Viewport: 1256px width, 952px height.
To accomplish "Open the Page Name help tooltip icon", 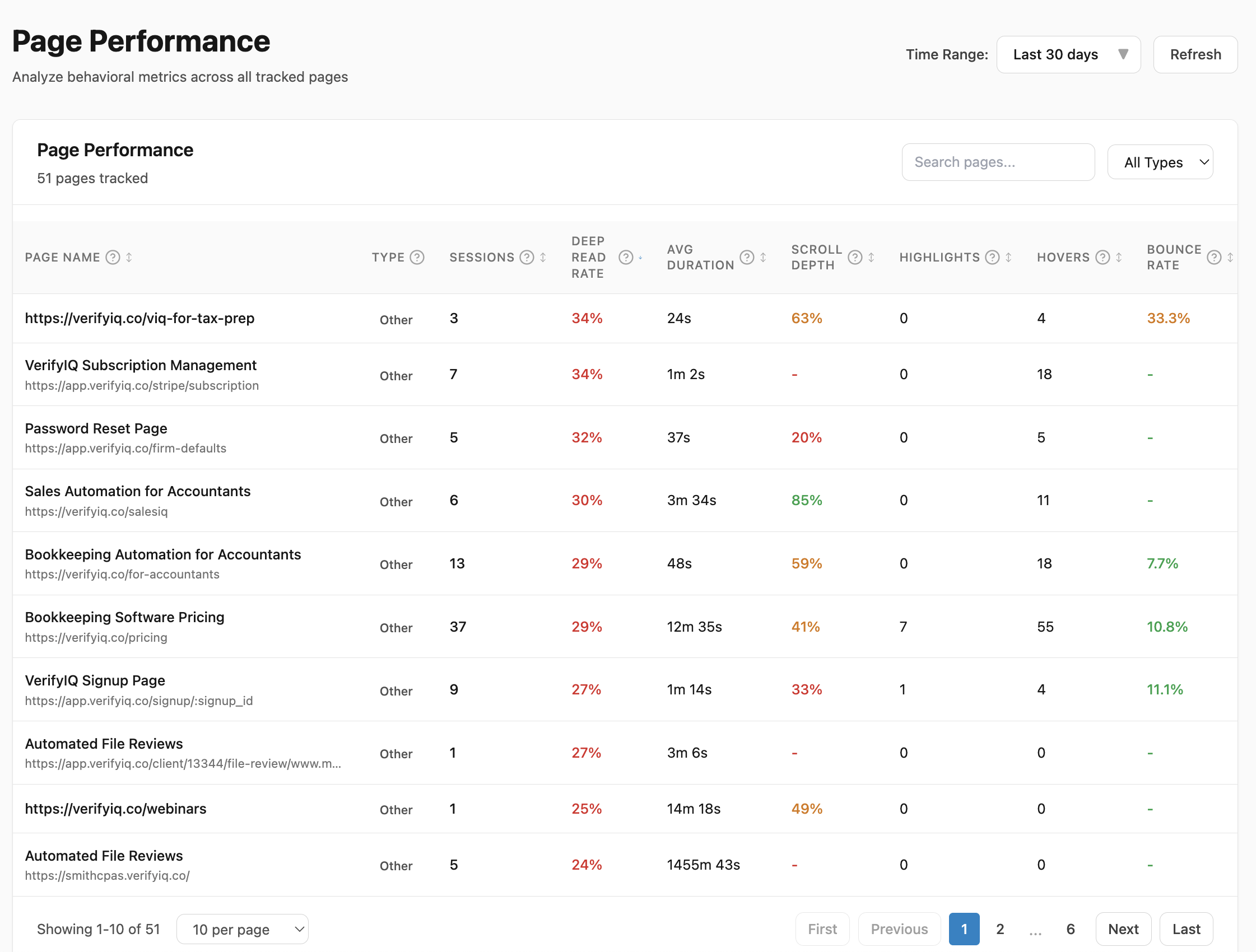I will (114, 257).
